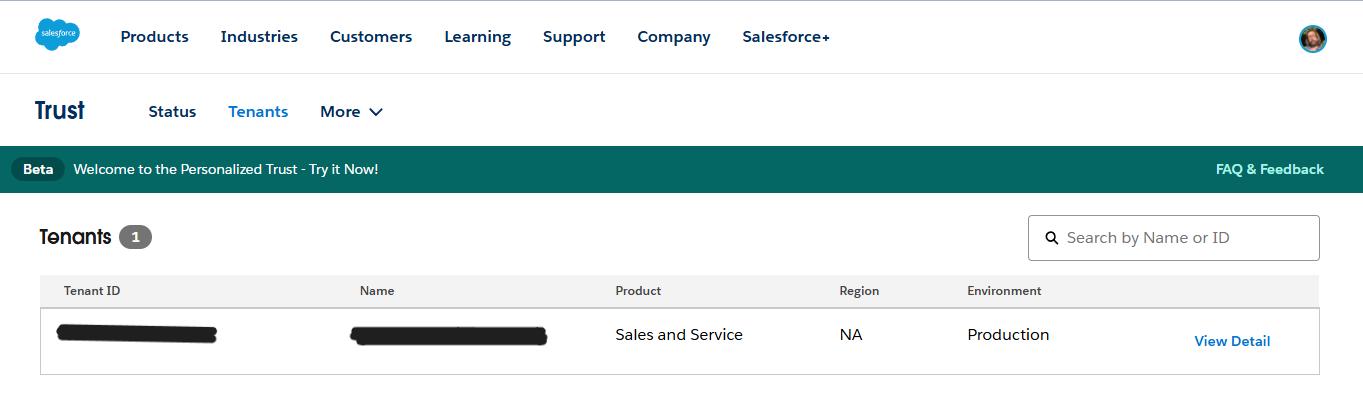The image size is (1363, 406).
Task: Open the Industries menu
Action: [259, 37]
